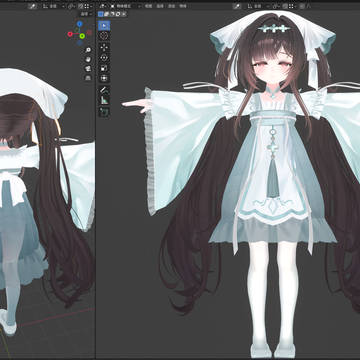The height and width of the screenshot is (360, 360).
Task: Open the 添加 menu in viewport header
Action: pyautogui.click(x=171, y=6)
